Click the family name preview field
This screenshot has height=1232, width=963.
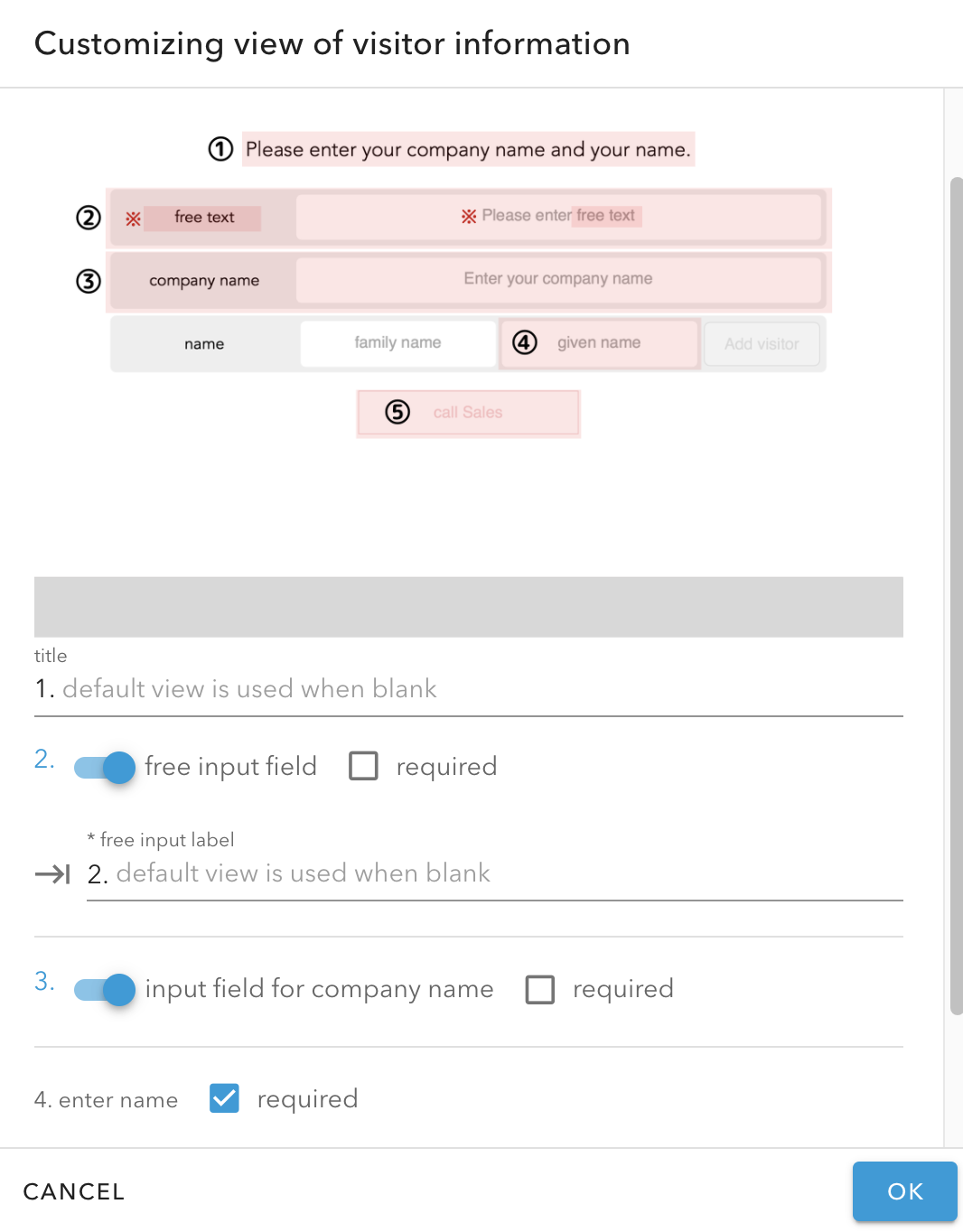pyautogui.click(x=397, y=343)
